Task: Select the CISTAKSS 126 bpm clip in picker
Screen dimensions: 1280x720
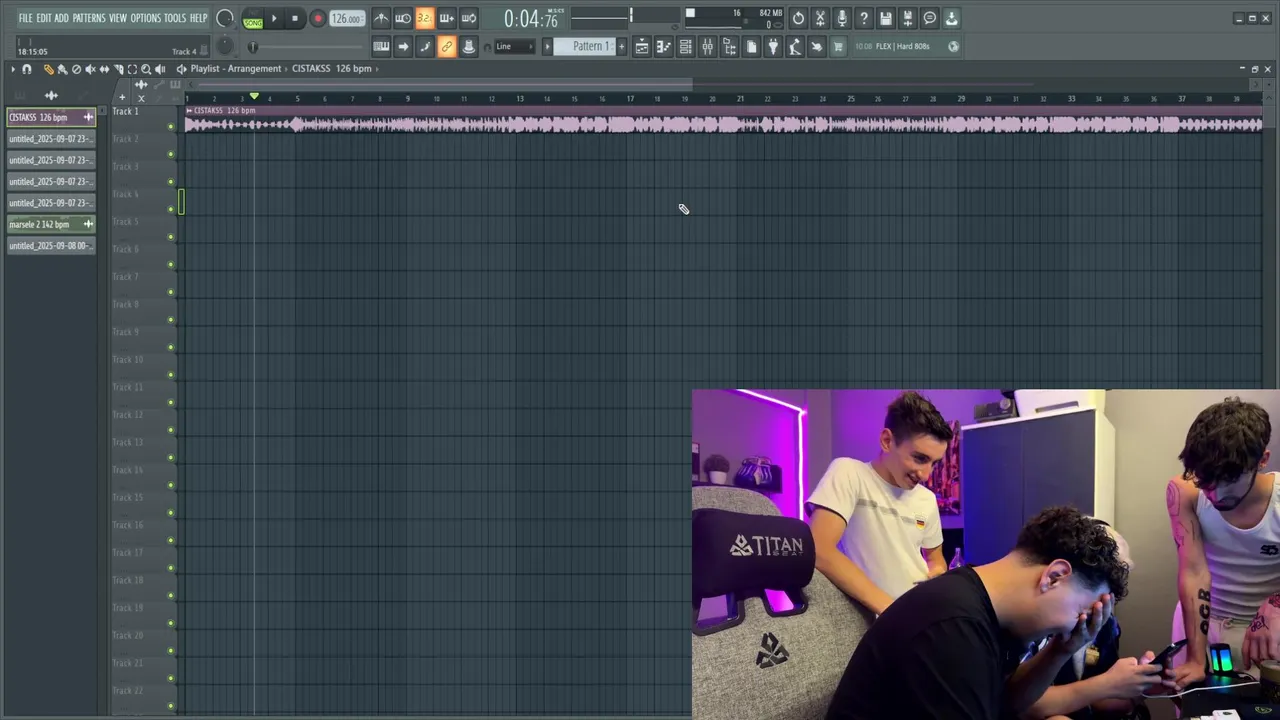Action: (x=51, y=117)
